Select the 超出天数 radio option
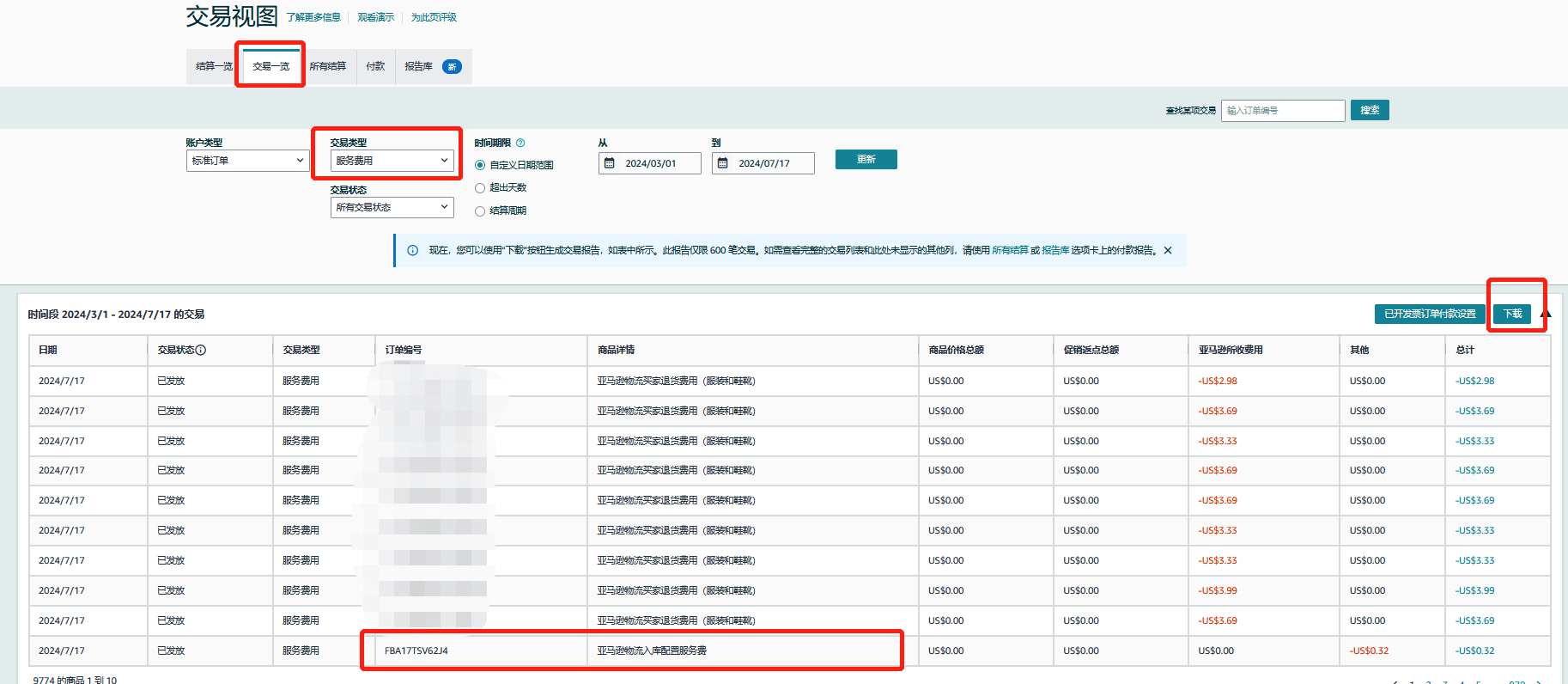 pos(480,188)
